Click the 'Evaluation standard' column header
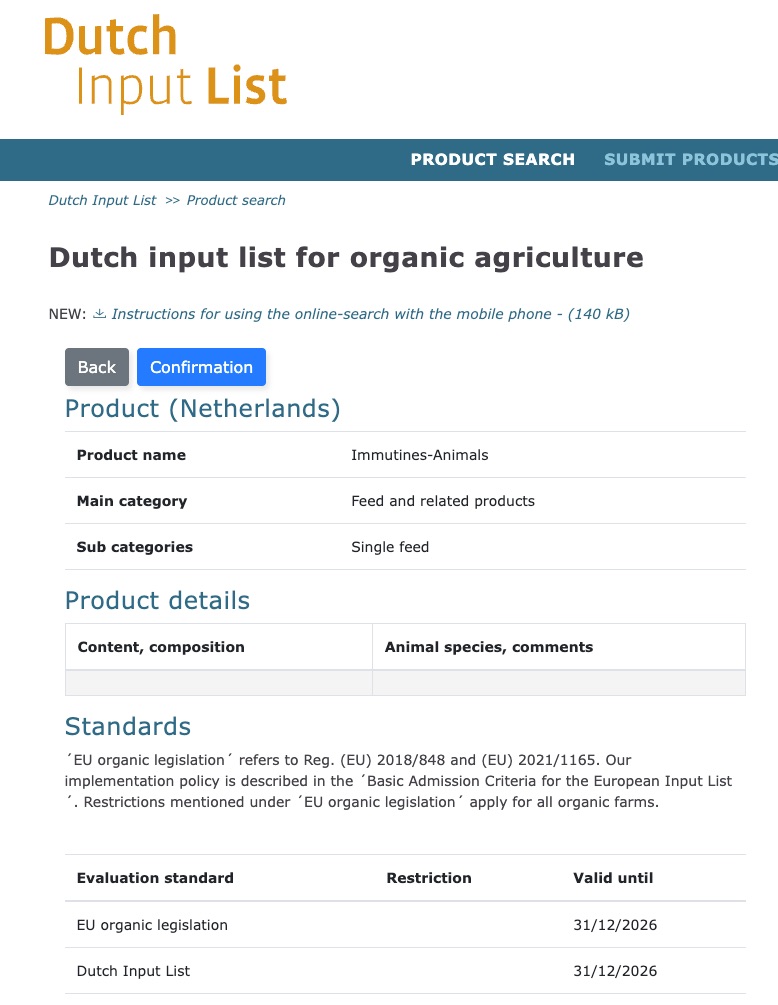Screen dimensions: 778x1005 tap(155, 878)
